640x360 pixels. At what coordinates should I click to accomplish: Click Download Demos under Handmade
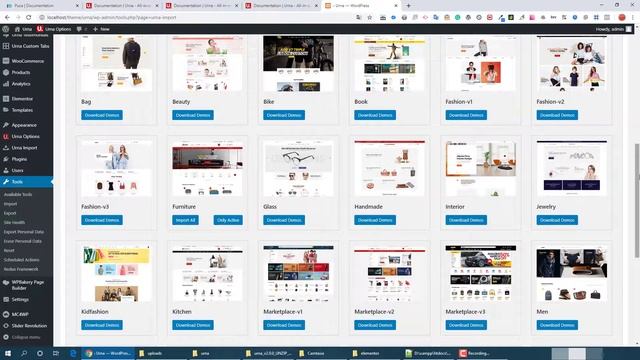pyautogui.click(x=375, y=220)
